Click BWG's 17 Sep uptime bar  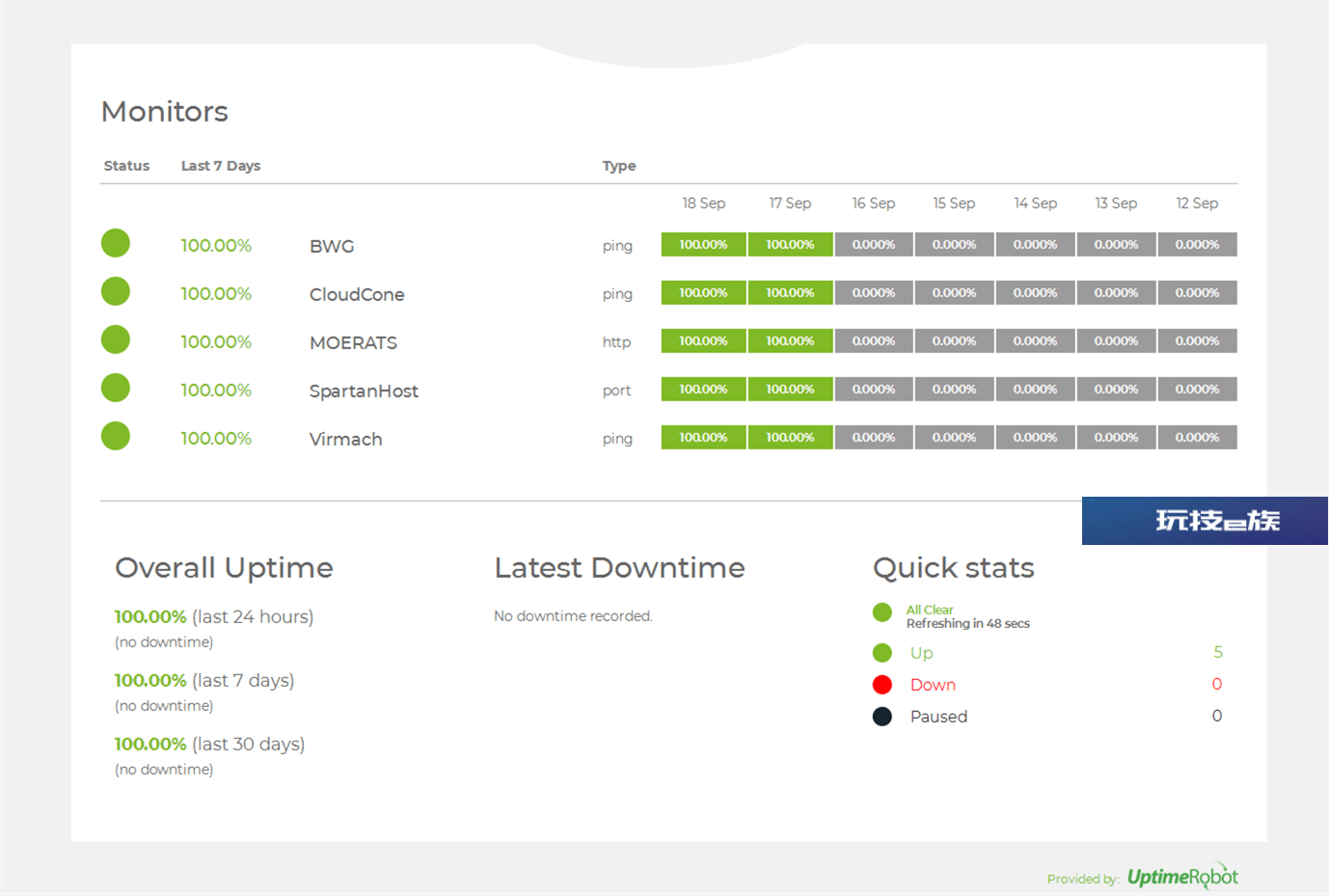[790, 244]
